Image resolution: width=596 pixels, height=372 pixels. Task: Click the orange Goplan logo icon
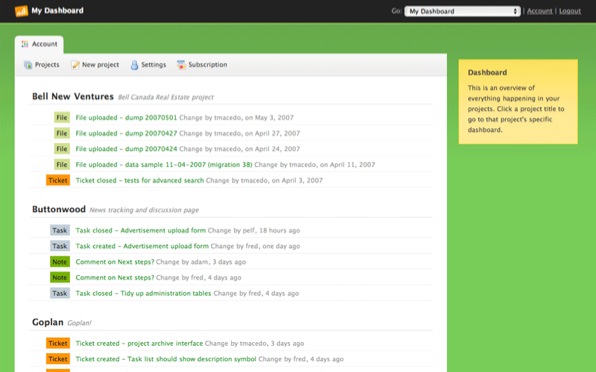click(x=21, y=11)
